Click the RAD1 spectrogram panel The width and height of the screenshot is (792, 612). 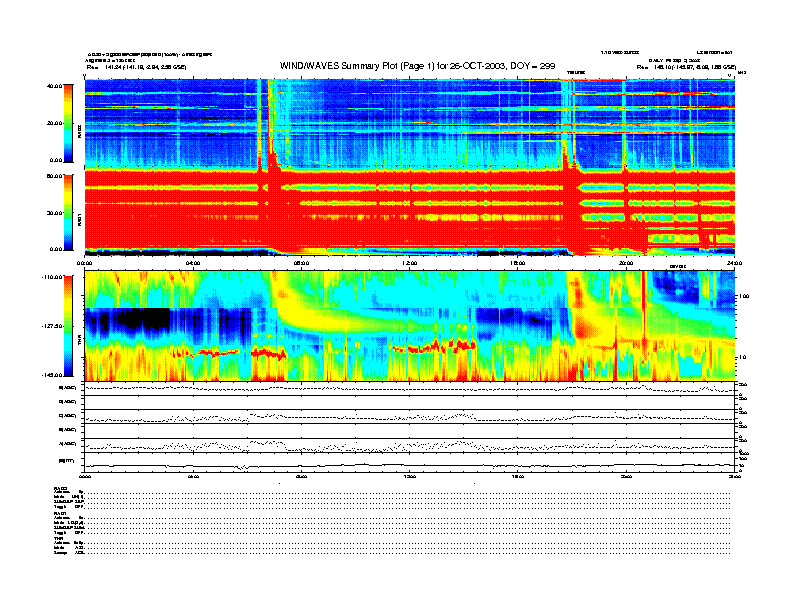410,213
